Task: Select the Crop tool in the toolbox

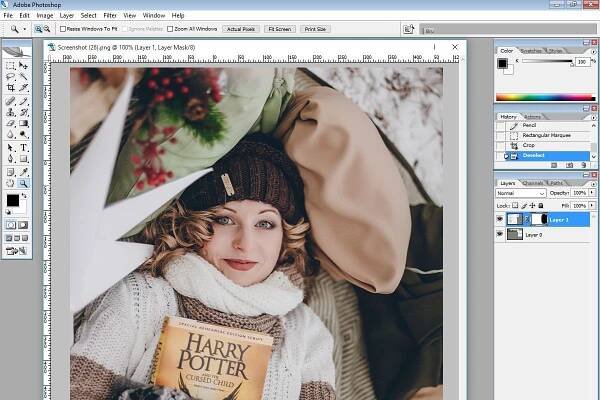Action: (x=11, y=88)
